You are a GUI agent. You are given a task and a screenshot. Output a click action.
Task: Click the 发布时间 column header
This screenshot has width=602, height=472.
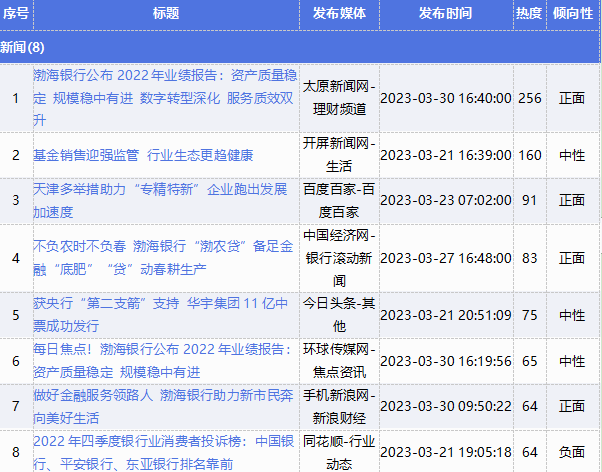(x=445, y=13)
